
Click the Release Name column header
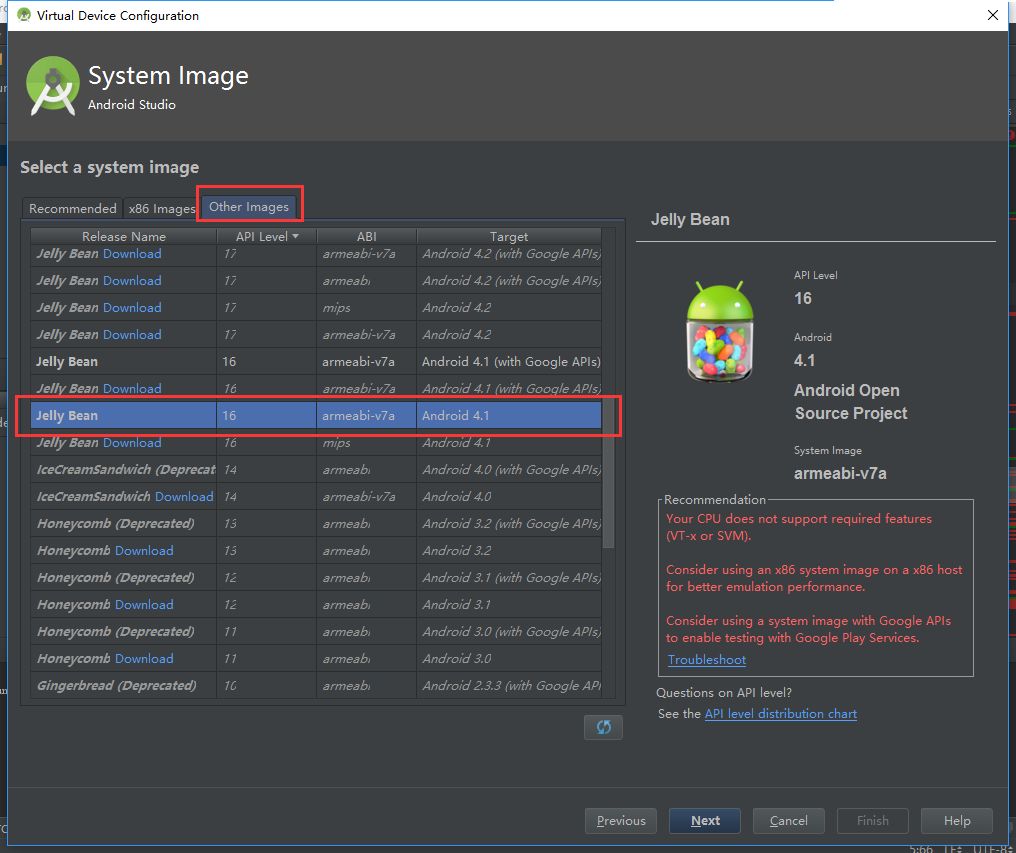tap(124, 237)
